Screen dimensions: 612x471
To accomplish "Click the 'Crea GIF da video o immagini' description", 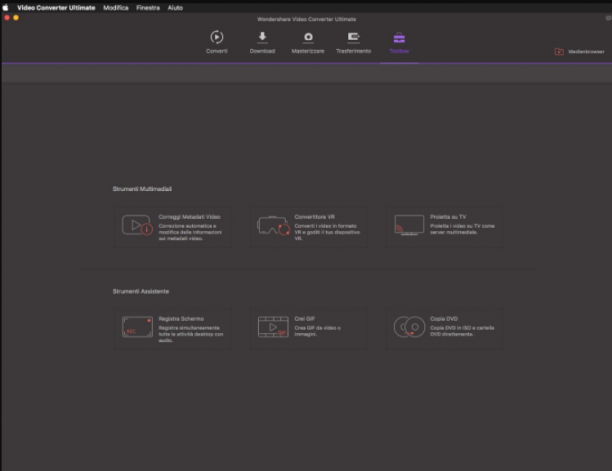I will point(317,331).
